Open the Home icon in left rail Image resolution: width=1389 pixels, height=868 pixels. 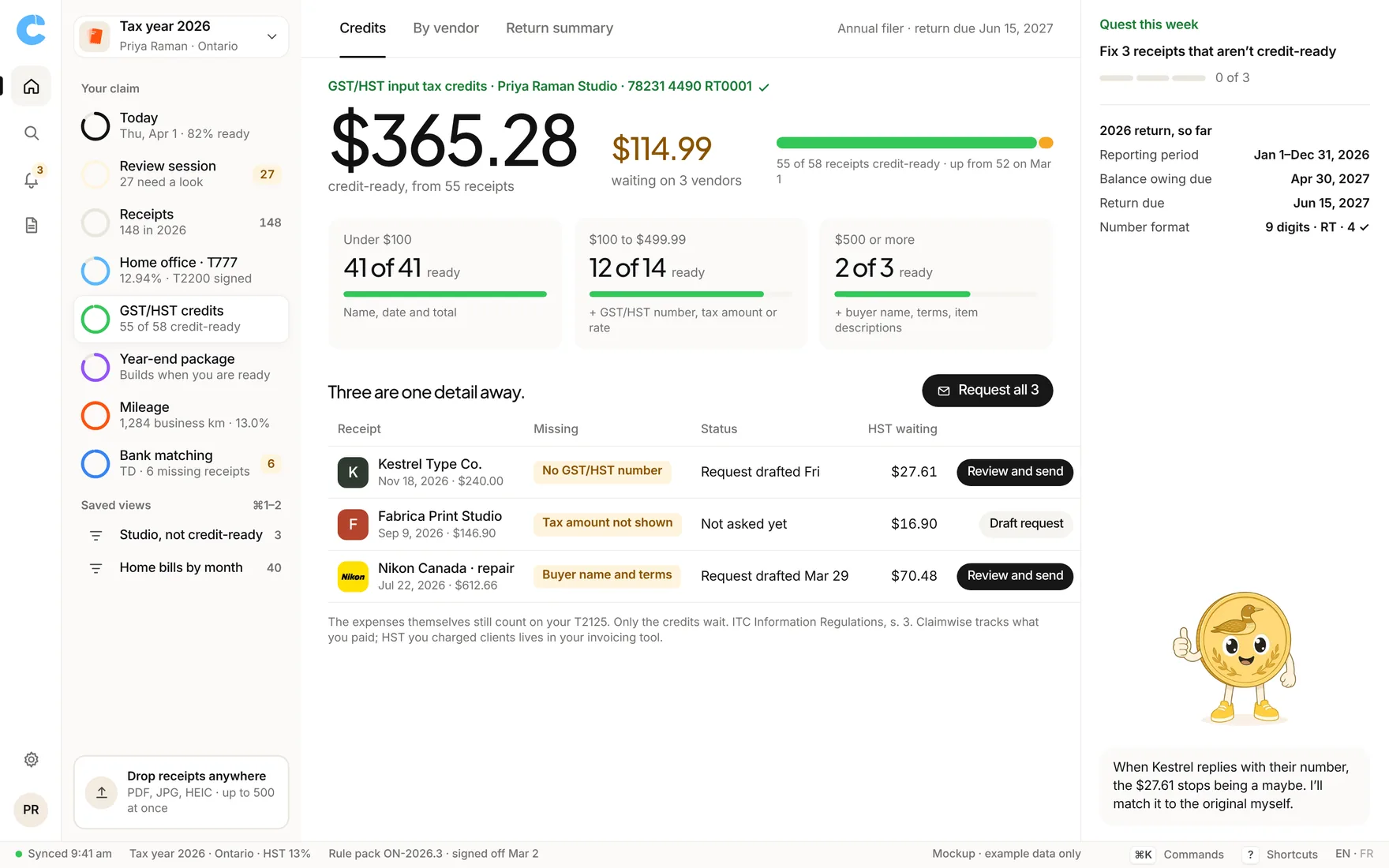[x=31, y=86]
